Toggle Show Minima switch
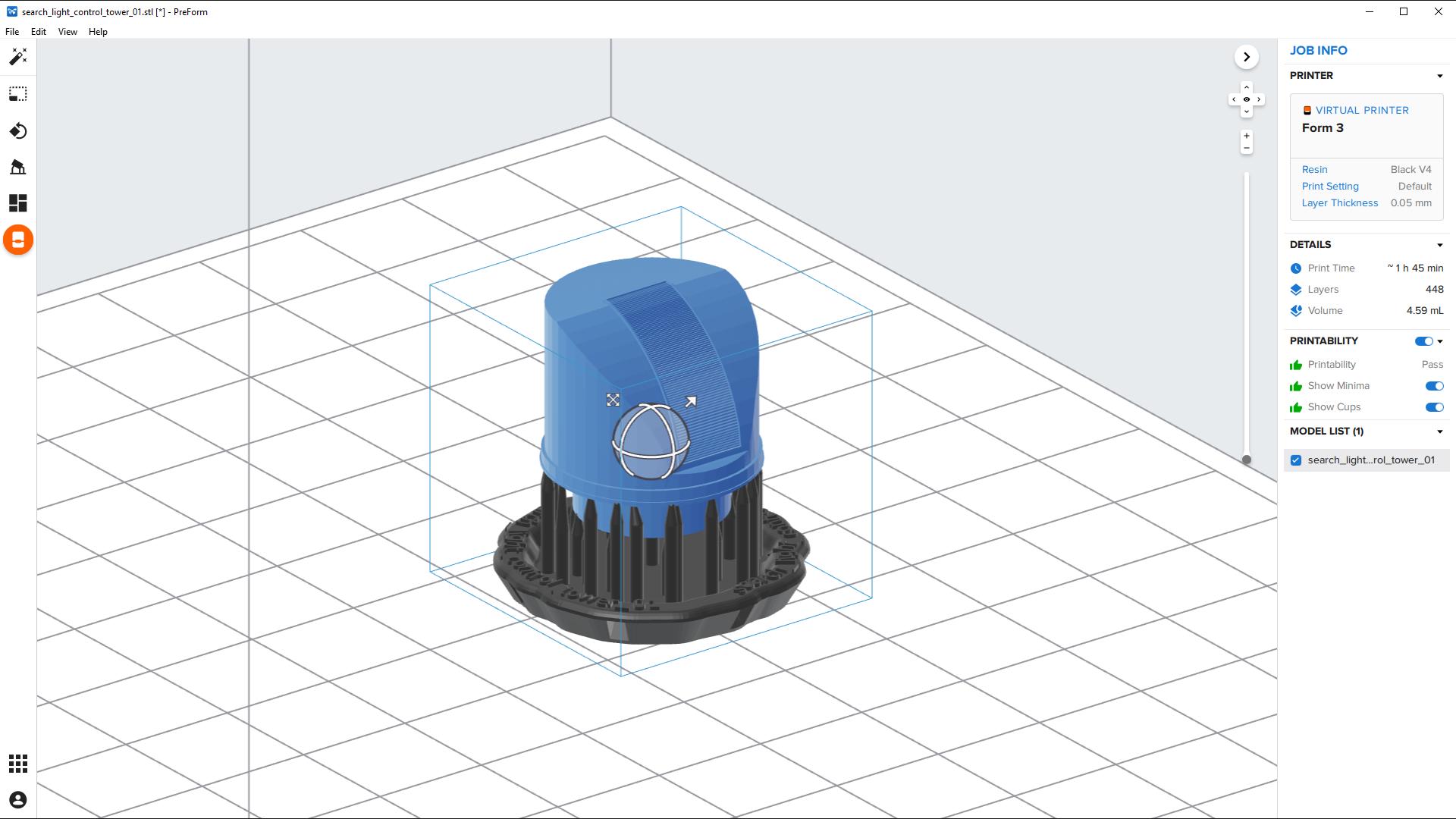 (x=1434, y=386)
